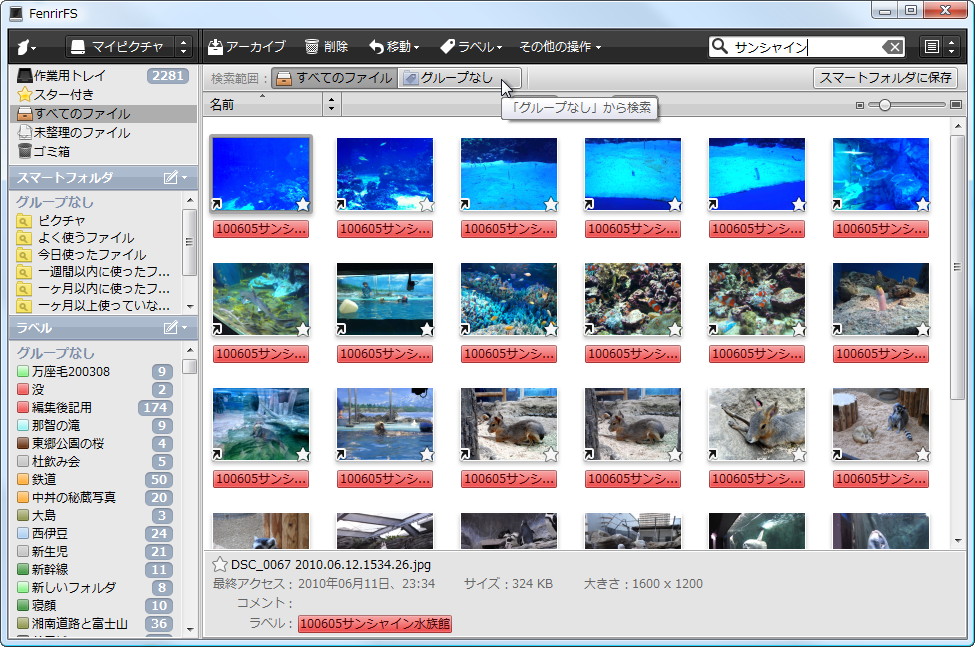Collapse the グループなし label group header

(x=55, y=353)
